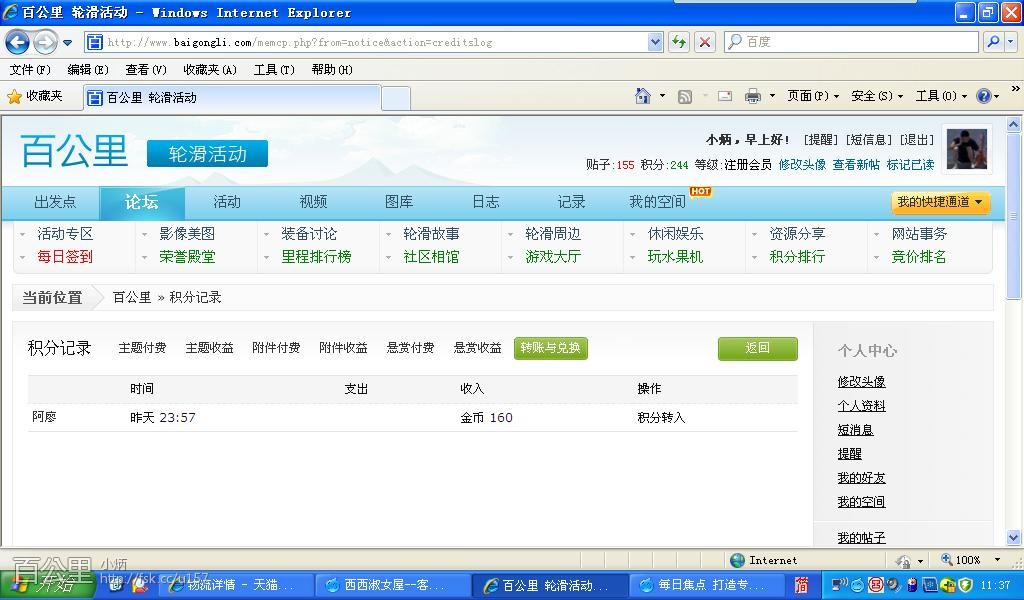
Task: Click the refresh page icon
Action: click(x=680, y=42)
